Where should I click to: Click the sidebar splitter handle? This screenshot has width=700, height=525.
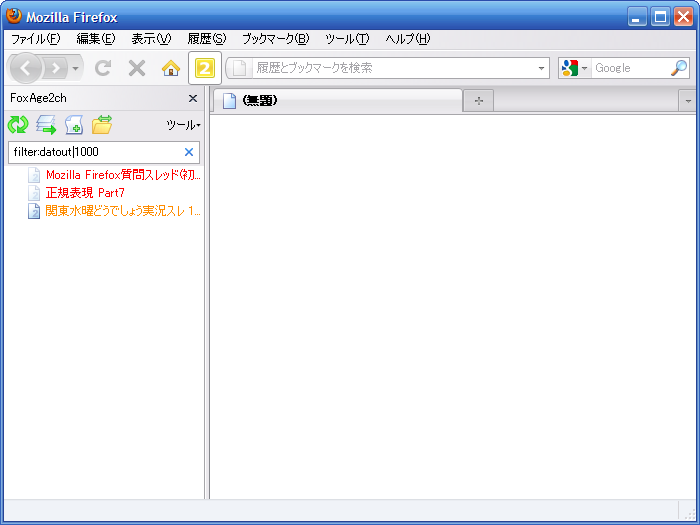point(207,292)
